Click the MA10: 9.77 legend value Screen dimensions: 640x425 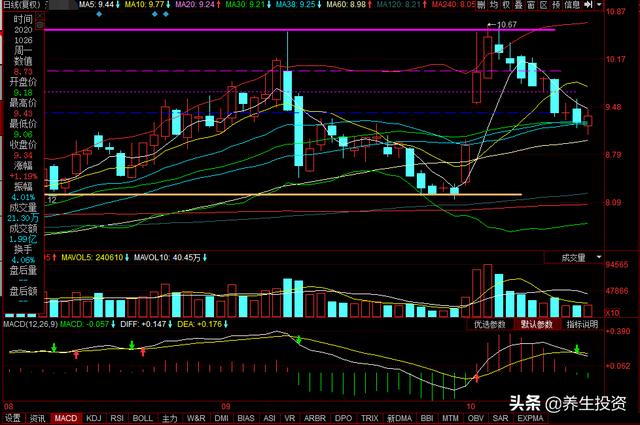tap(144, 4)
